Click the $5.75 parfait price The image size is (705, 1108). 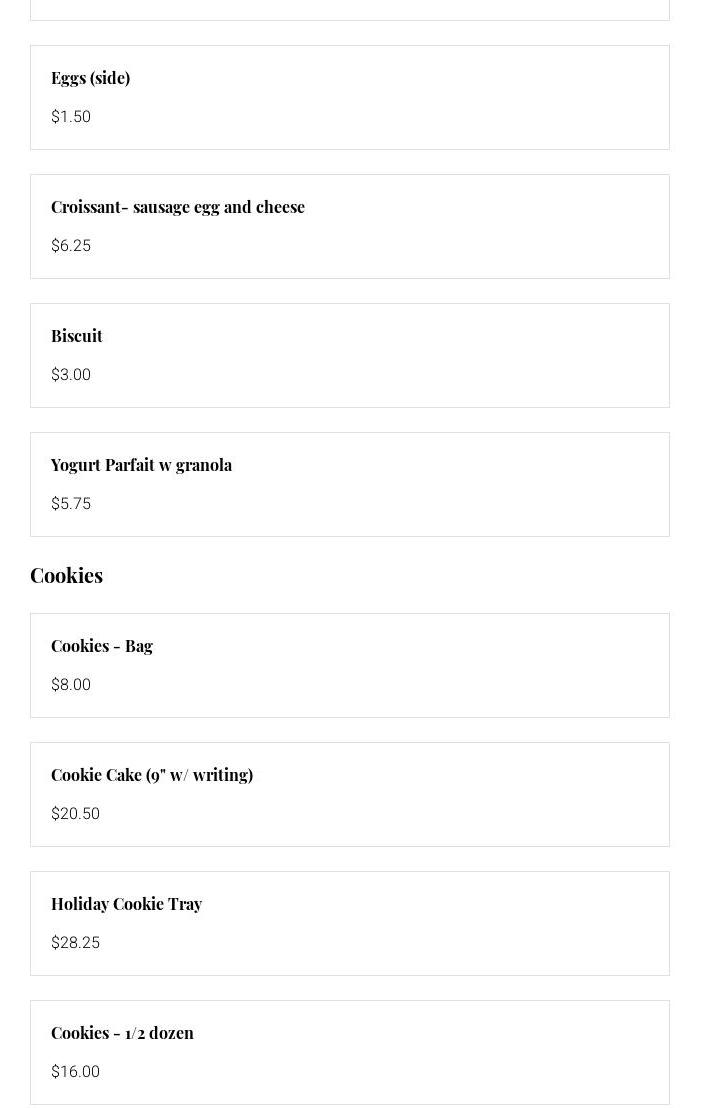pos(71,504)
